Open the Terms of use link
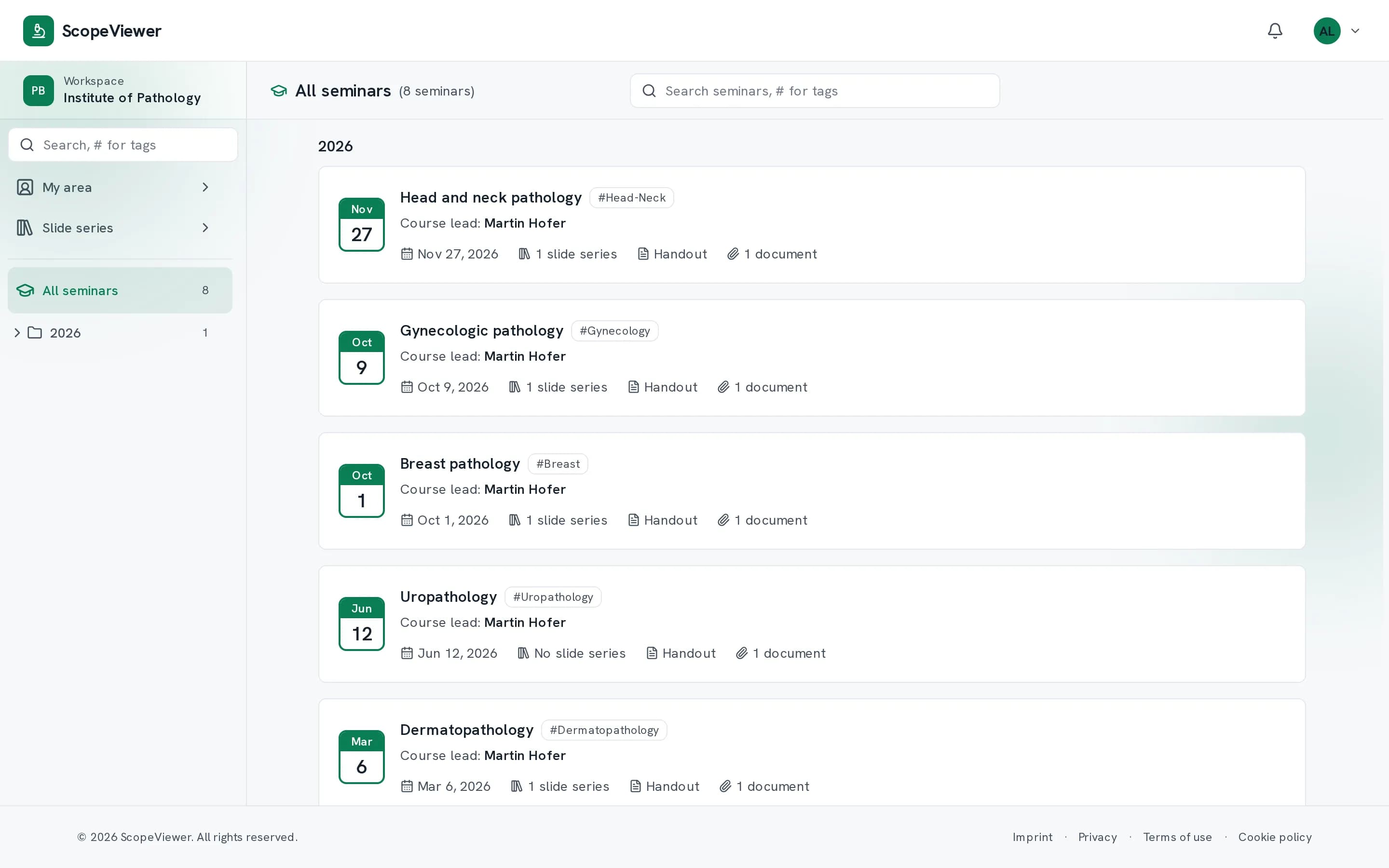The image size is (1389, 868). point(1177,837)
